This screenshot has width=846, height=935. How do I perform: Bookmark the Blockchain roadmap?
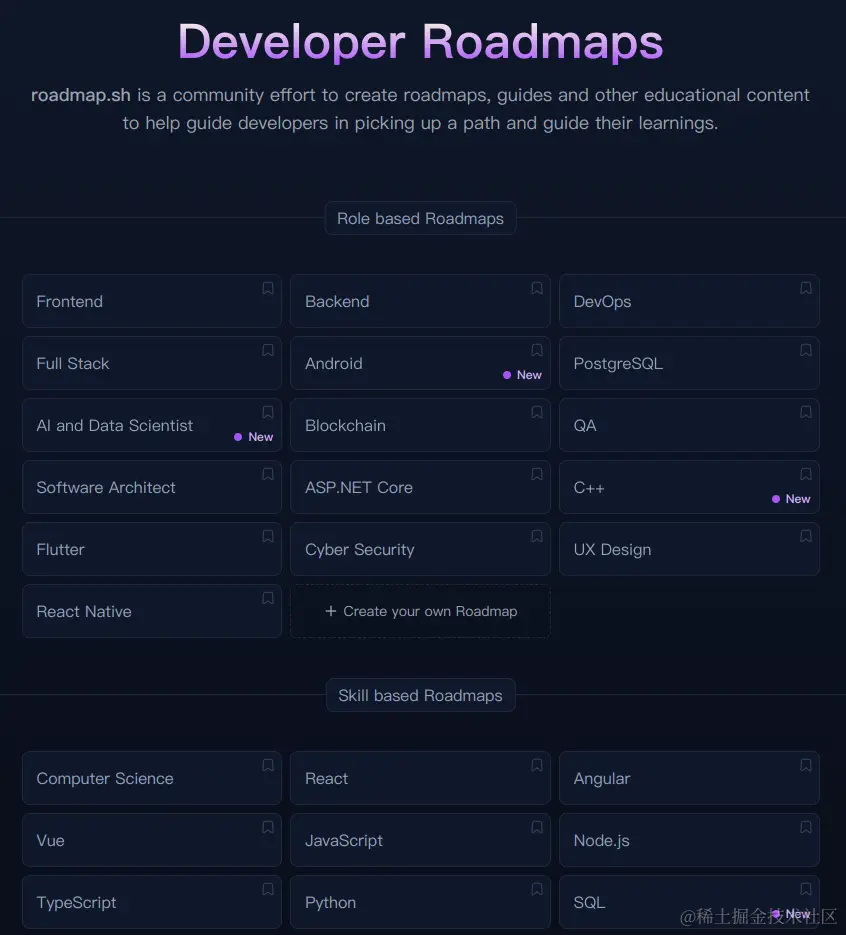[537, 413]
